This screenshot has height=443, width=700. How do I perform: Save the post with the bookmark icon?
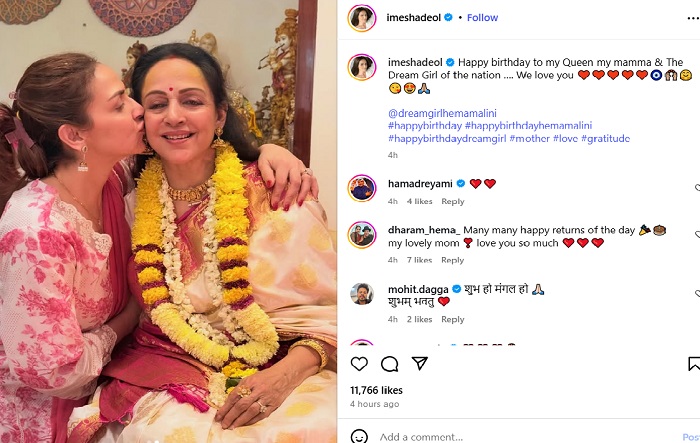click(x=694, y=364)
